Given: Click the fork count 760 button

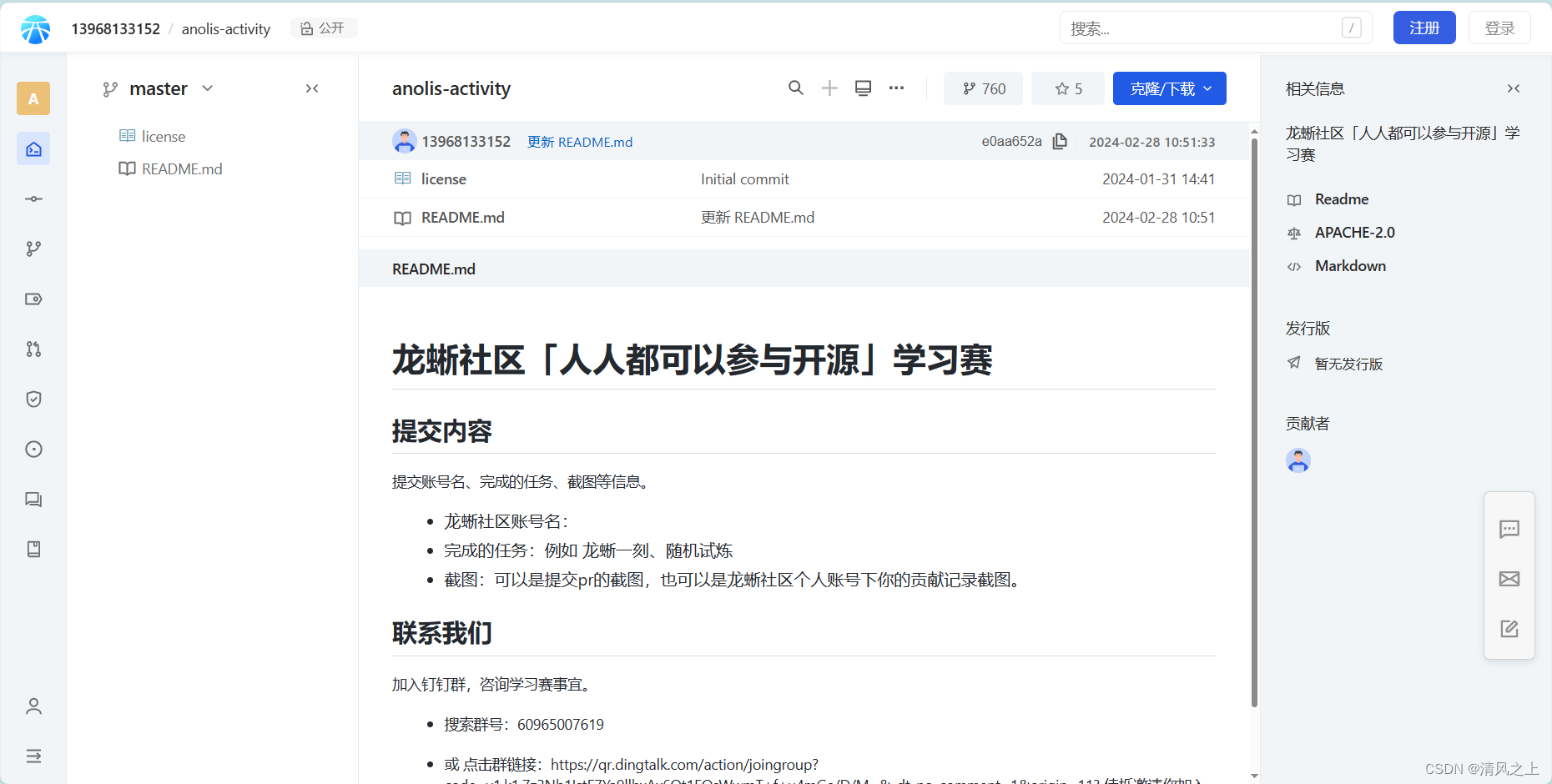Looking at the screenshot, I should (983, 88).
